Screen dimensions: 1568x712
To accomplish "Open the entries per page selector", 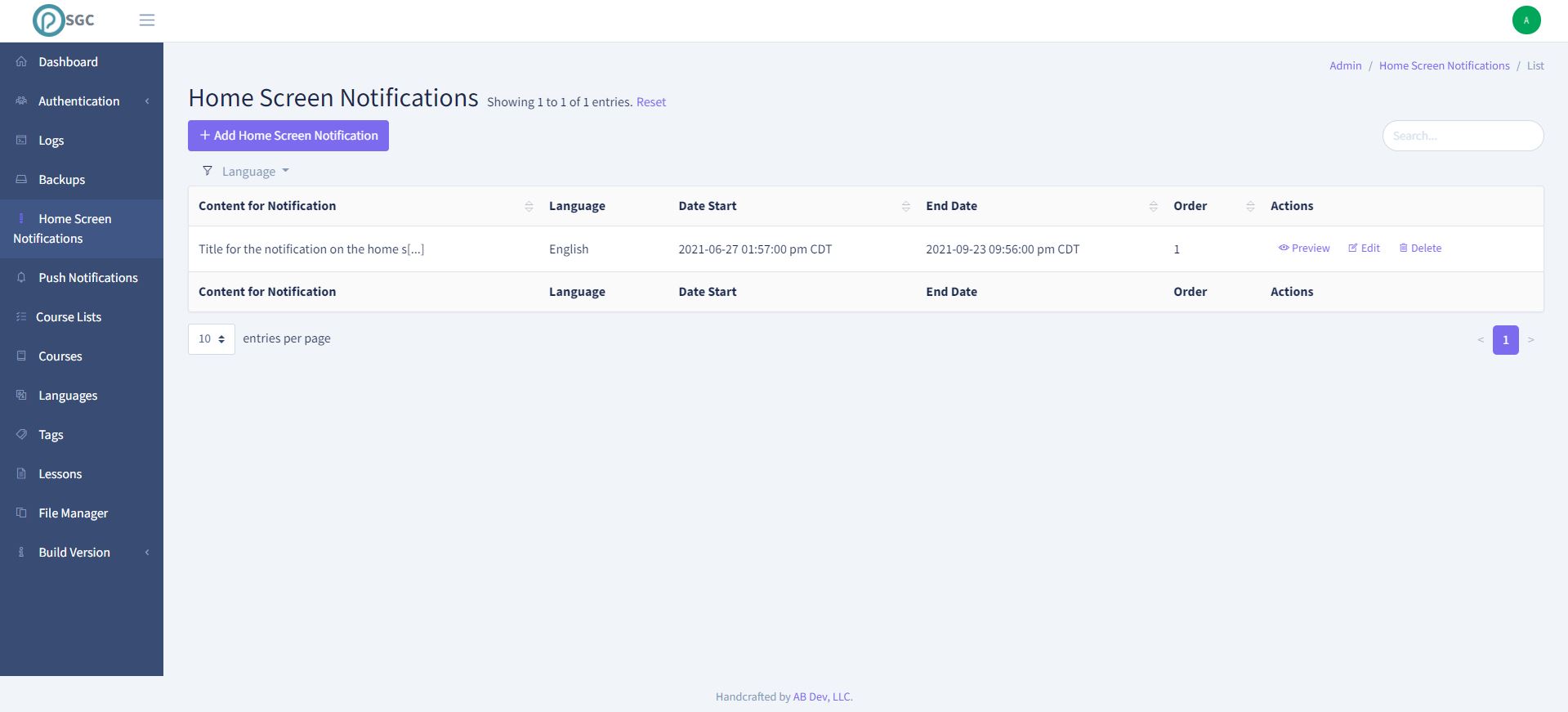I will point(212,339).
